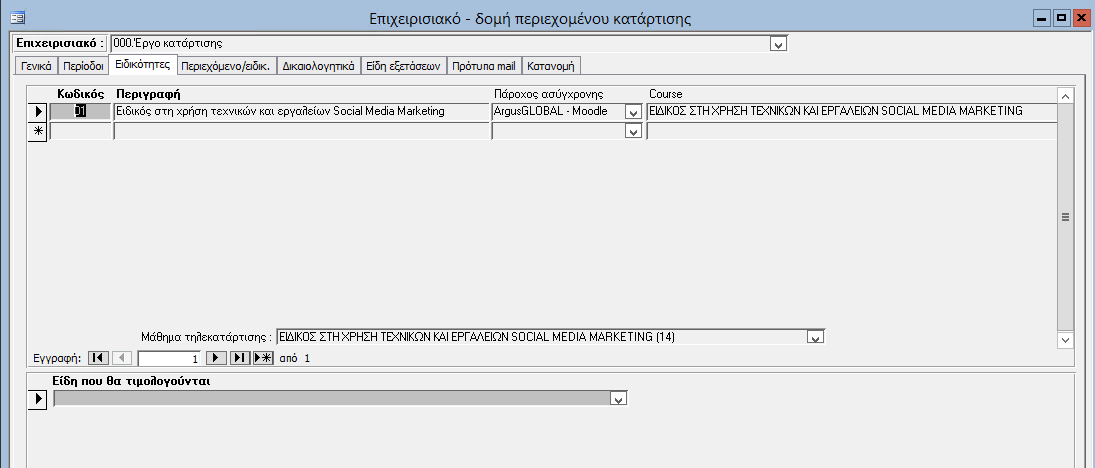The image size is (1095, 468).
Task: Select first row using record selector arrow
Action: 37,112
